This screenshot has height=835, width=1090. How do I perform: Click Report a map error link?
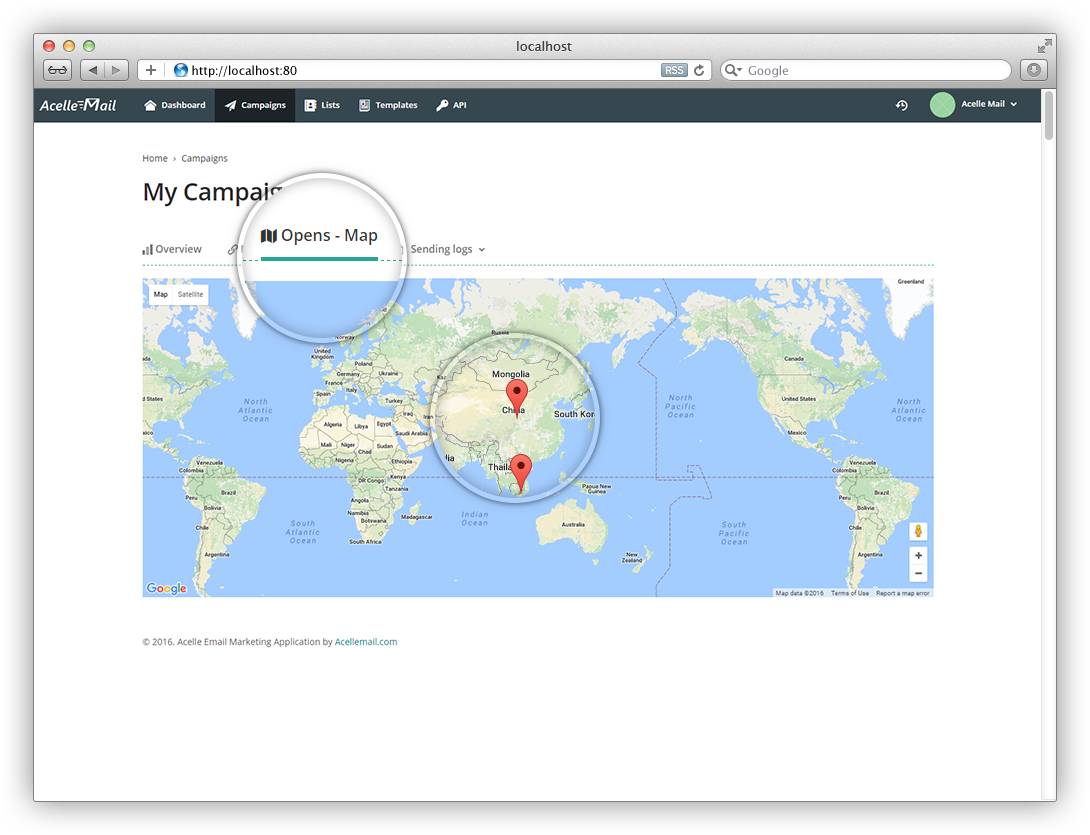(902, 593)
